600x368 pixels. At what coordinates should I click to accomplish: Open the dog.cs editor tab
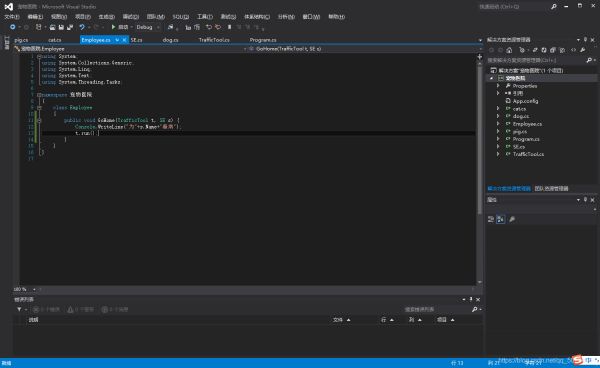(170, 40)
